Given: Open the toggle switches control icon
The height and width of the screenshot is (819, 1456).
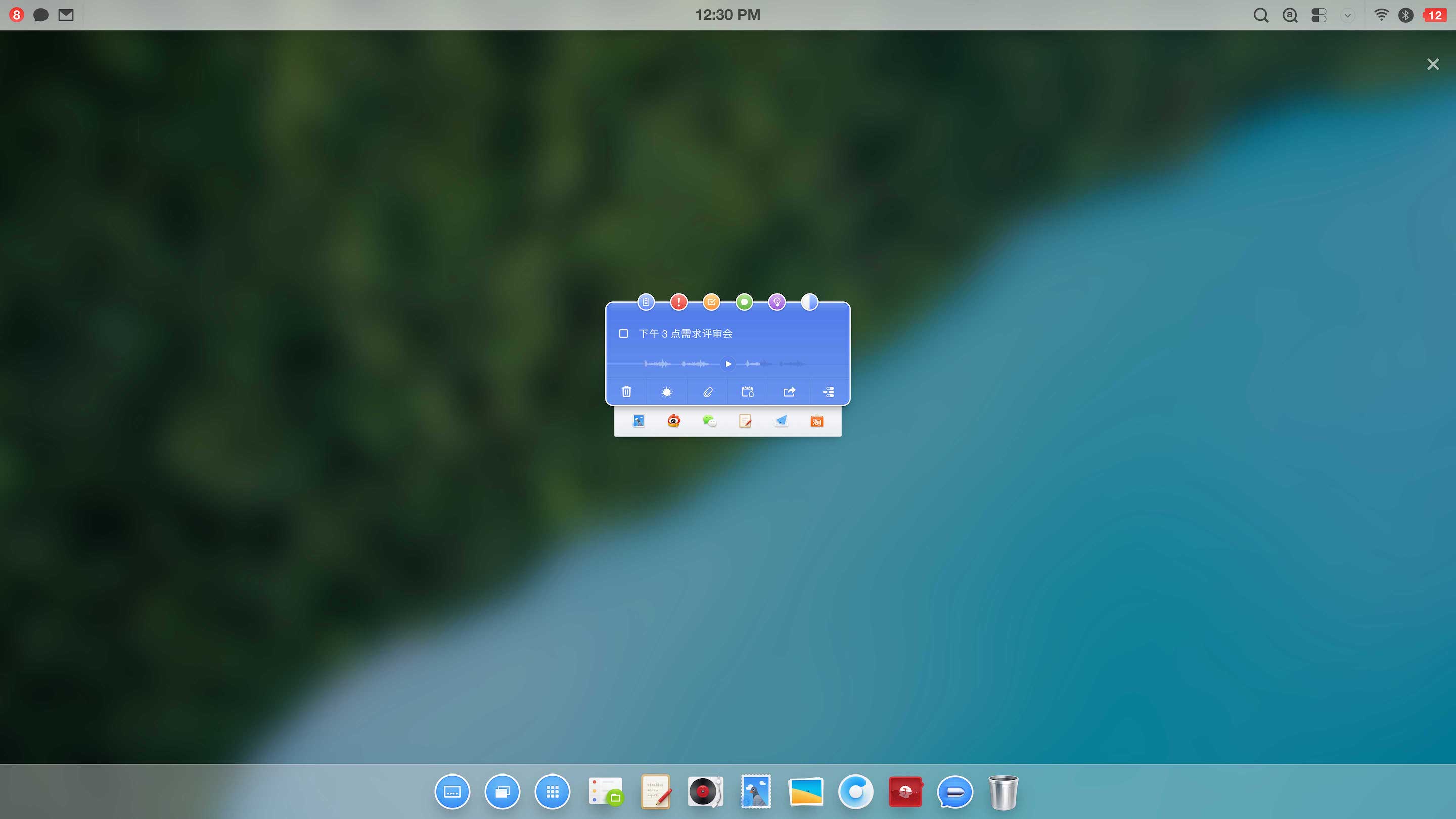Looking at the screenshot, I should tap(1318, 15).
